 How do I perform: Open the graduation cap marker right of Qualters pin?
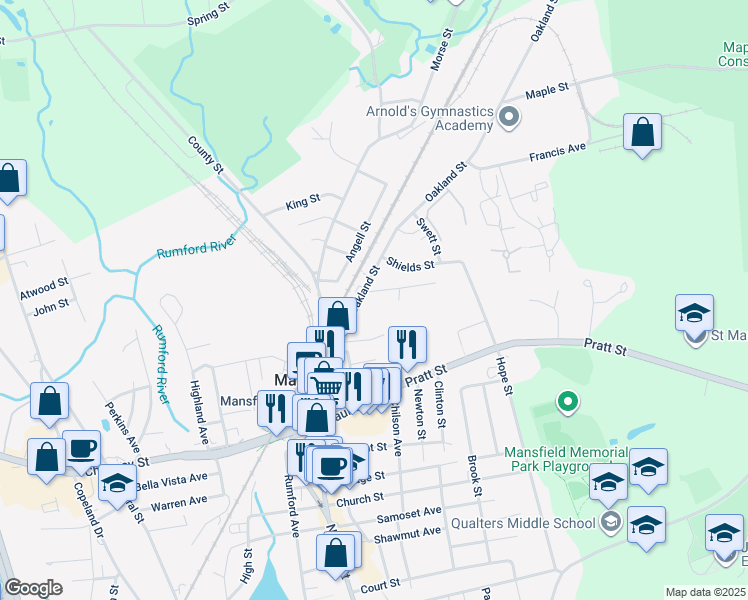pyautogui.click(x=646, y=525)
